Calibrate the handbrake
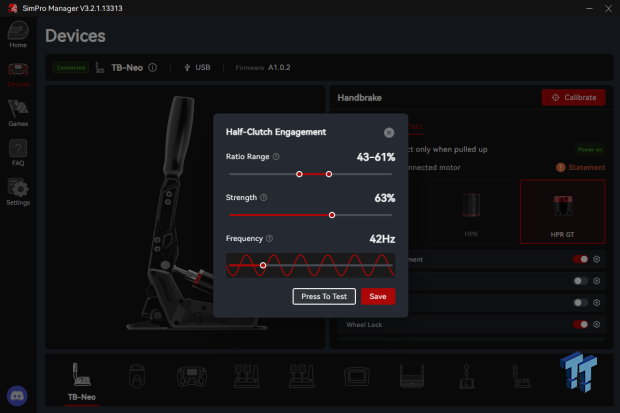This screenshot has height=413, width=620. [x=573, y=97]
